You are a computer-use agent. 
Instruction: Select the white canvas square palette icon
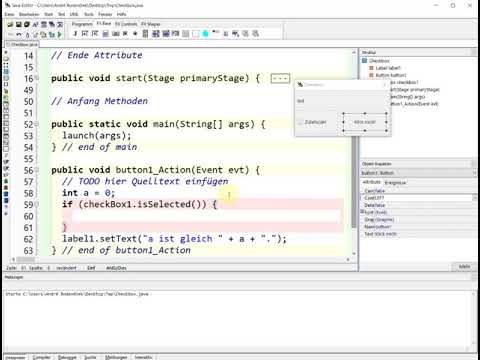tap(196, 33)
